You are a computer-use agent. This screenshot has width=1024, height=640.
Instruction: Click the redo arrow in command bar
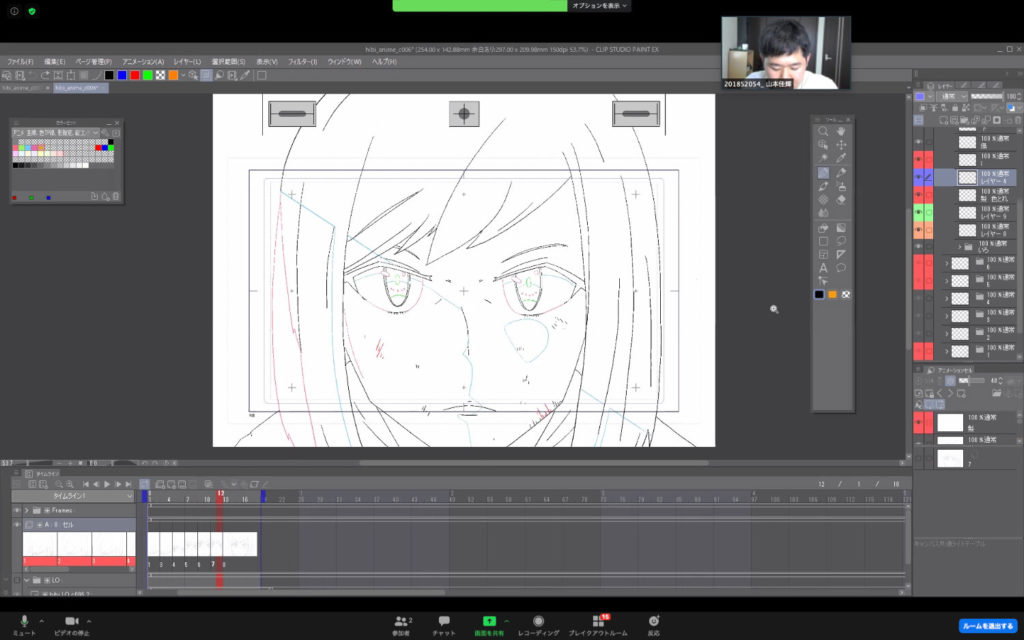click(45, 76)
